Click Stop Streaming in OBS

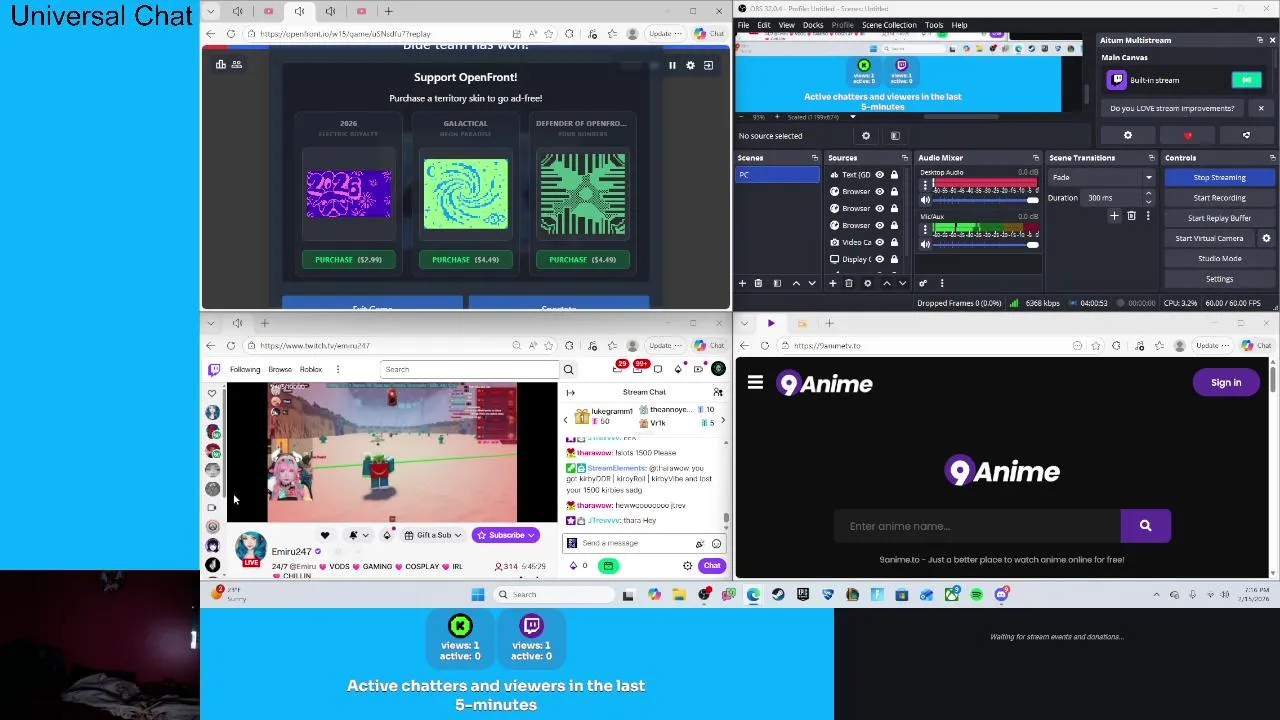coord(1219,177)
